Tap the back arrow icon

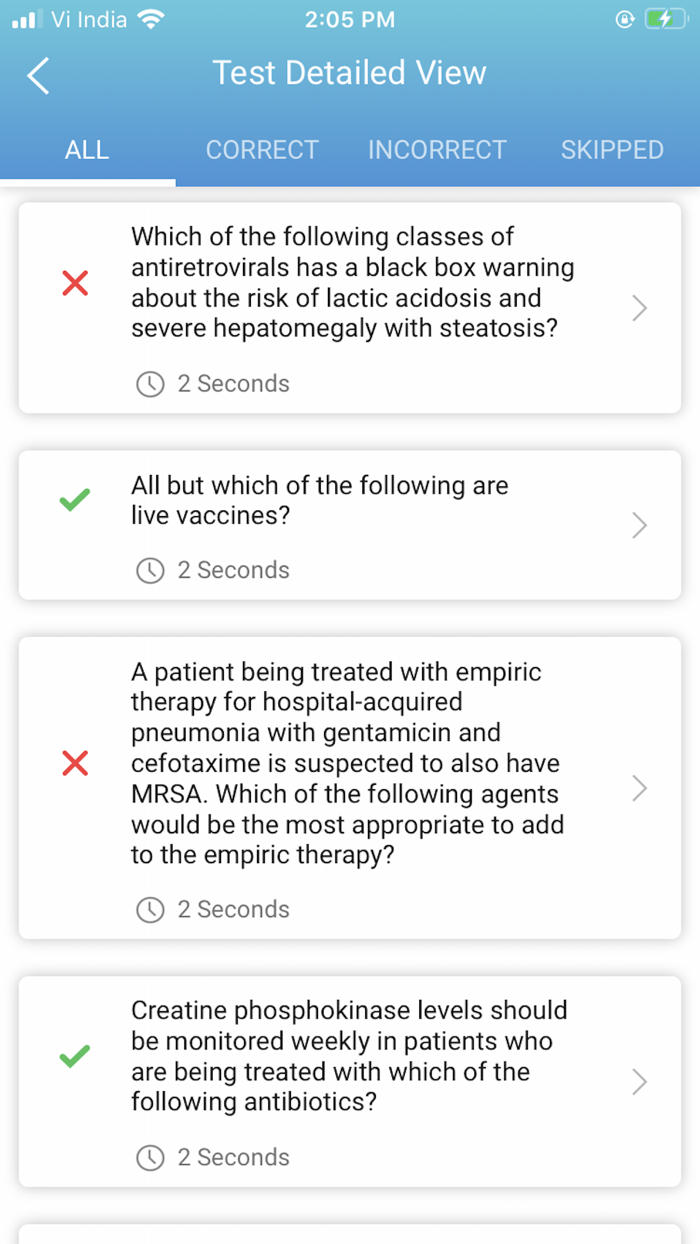[x=37, y=75]
